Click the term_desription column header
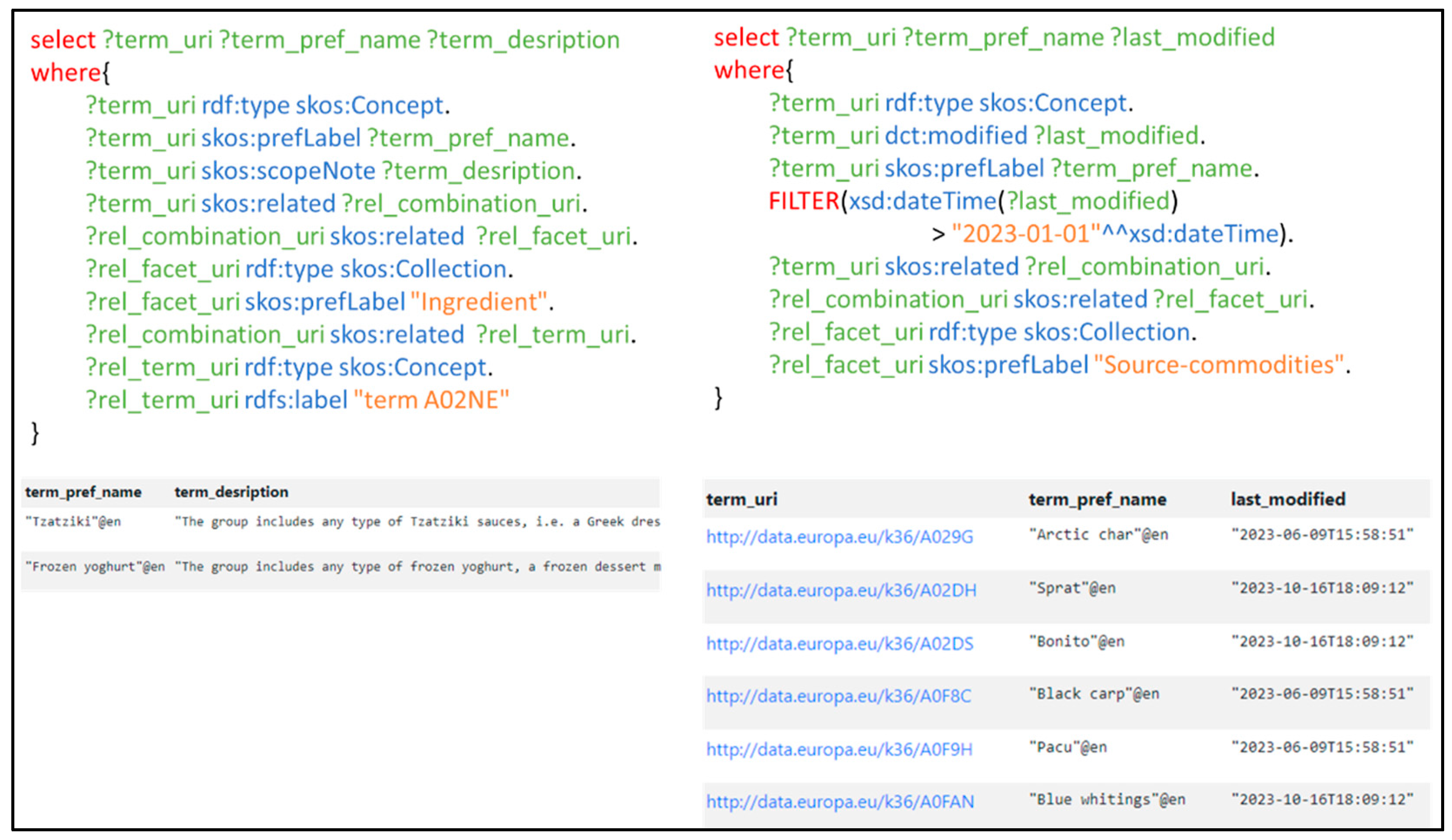This screenshot has height=840, width=1452. 231,492
